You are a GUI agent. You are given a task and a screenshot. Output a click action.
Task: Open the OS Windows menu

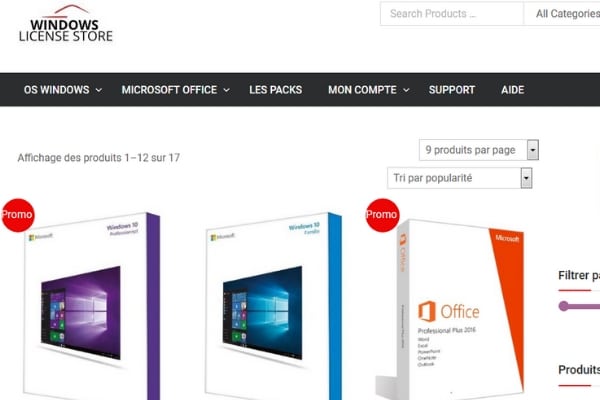pyautogui.click(x=57, y=90)
